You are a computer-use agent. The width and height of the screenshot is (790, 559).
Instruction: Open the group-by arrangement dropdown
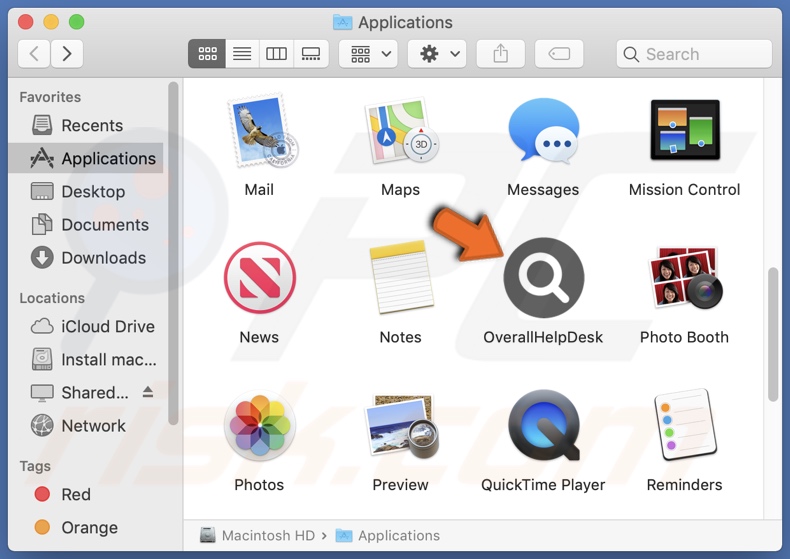point(368,53)
